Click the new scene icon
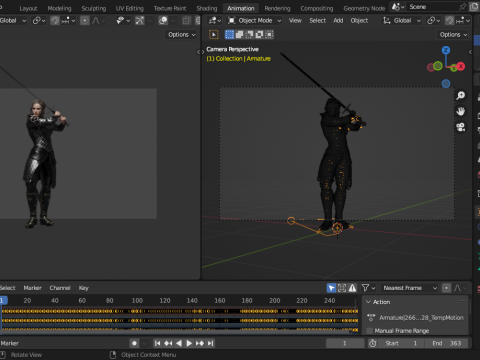 coord(474,7)
